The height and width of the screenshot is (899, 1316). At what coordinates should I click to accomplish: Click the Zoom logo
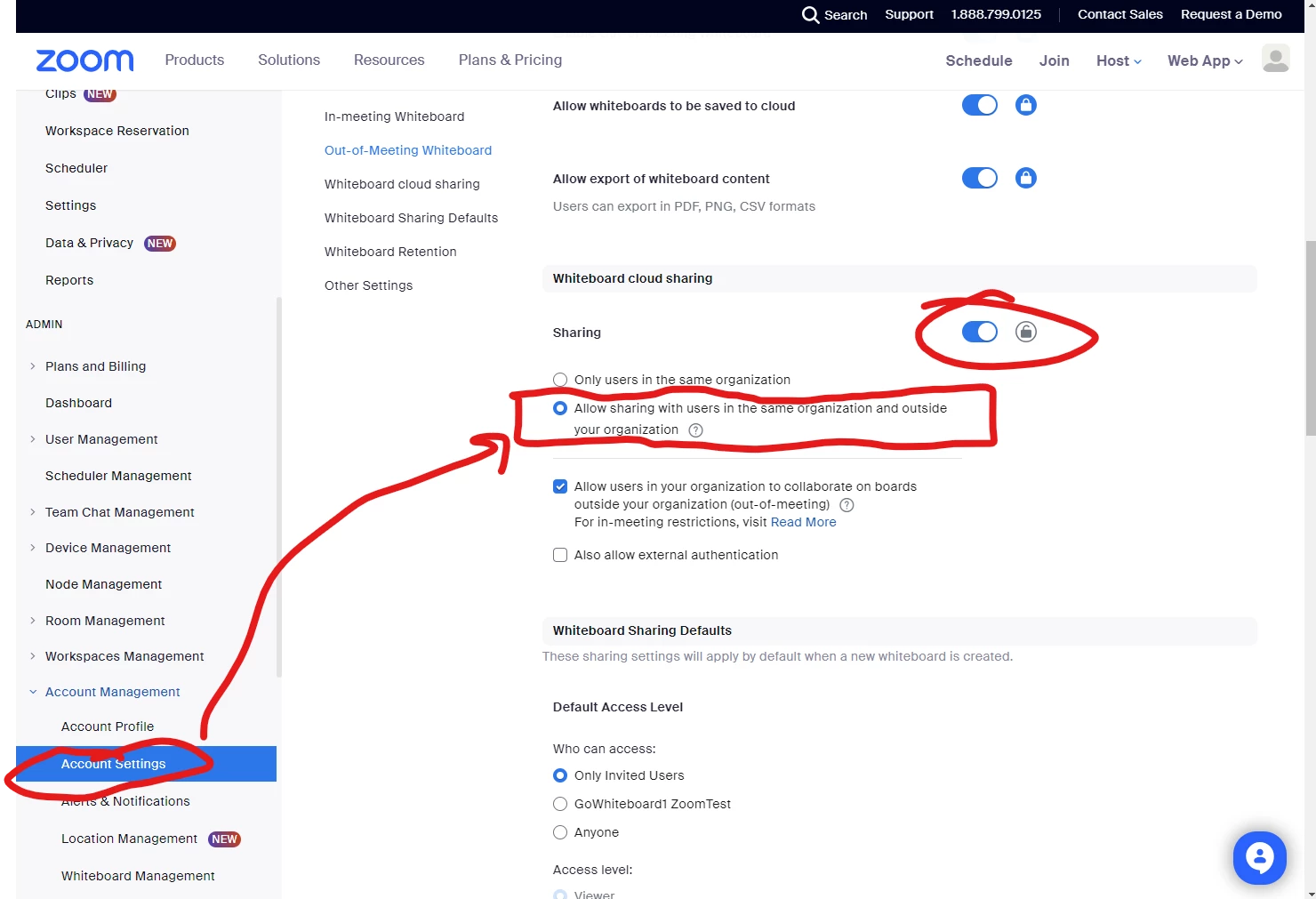pos(84,60)
